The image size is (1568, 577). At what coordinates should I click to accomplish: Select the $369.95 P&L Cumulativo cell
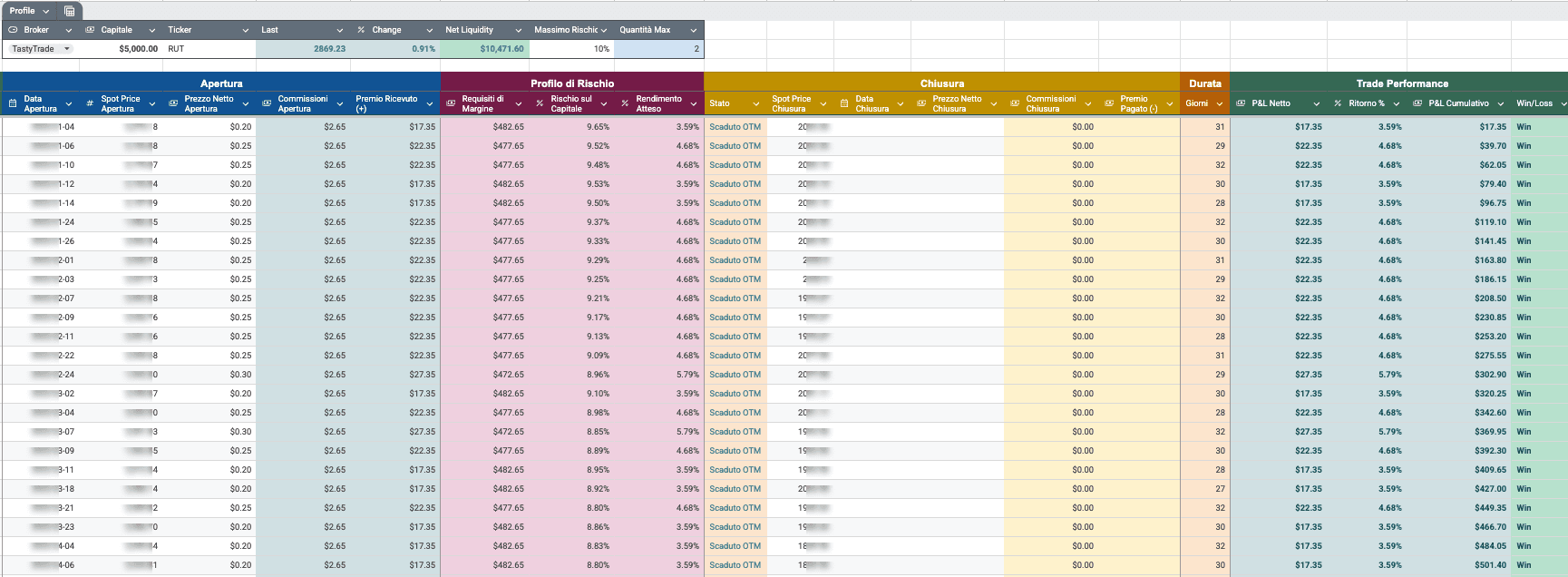pyautogui.click(x=1459, y=432)
